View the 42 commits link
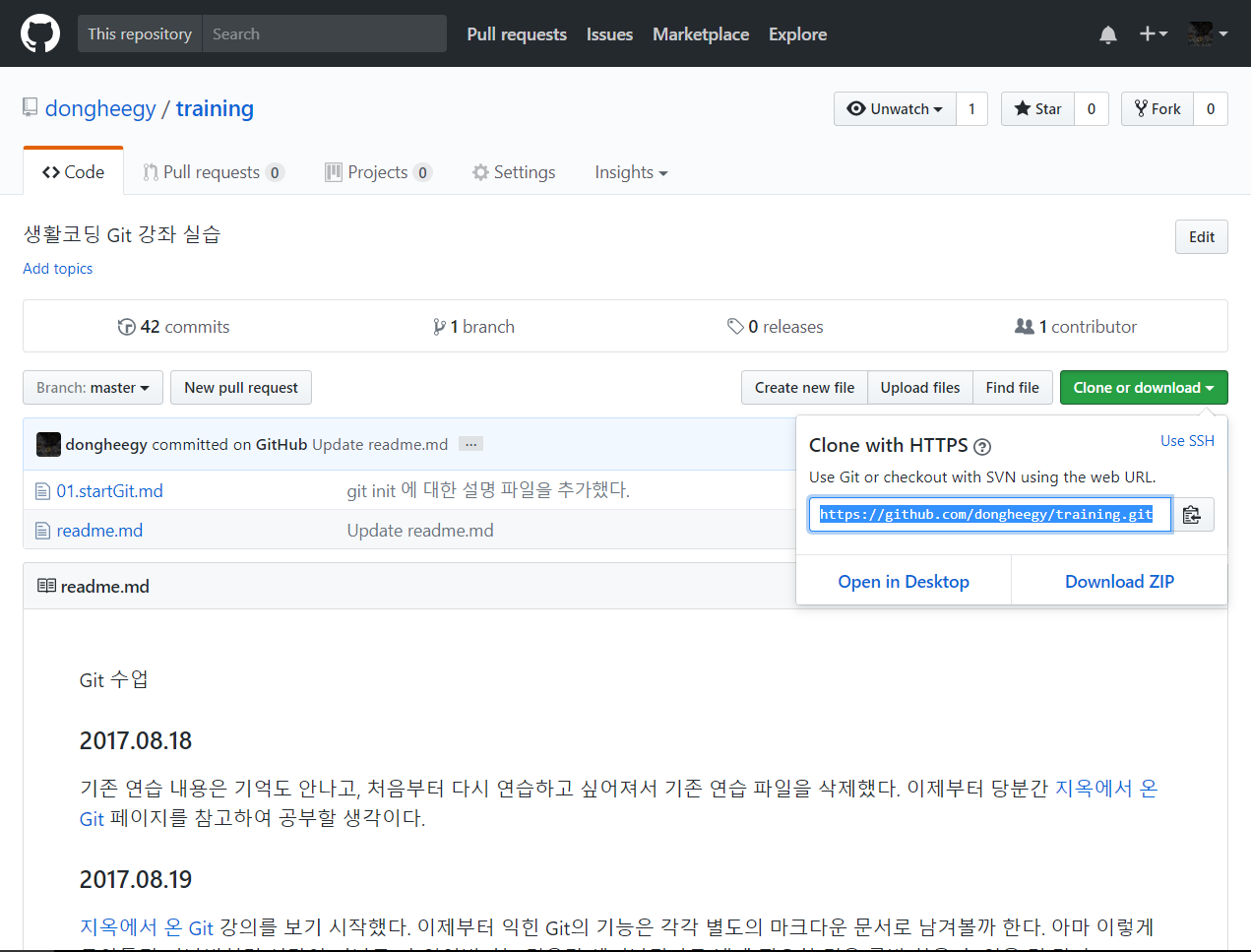The width and height of the screenshot is (1251, 952). pos(174,327)
